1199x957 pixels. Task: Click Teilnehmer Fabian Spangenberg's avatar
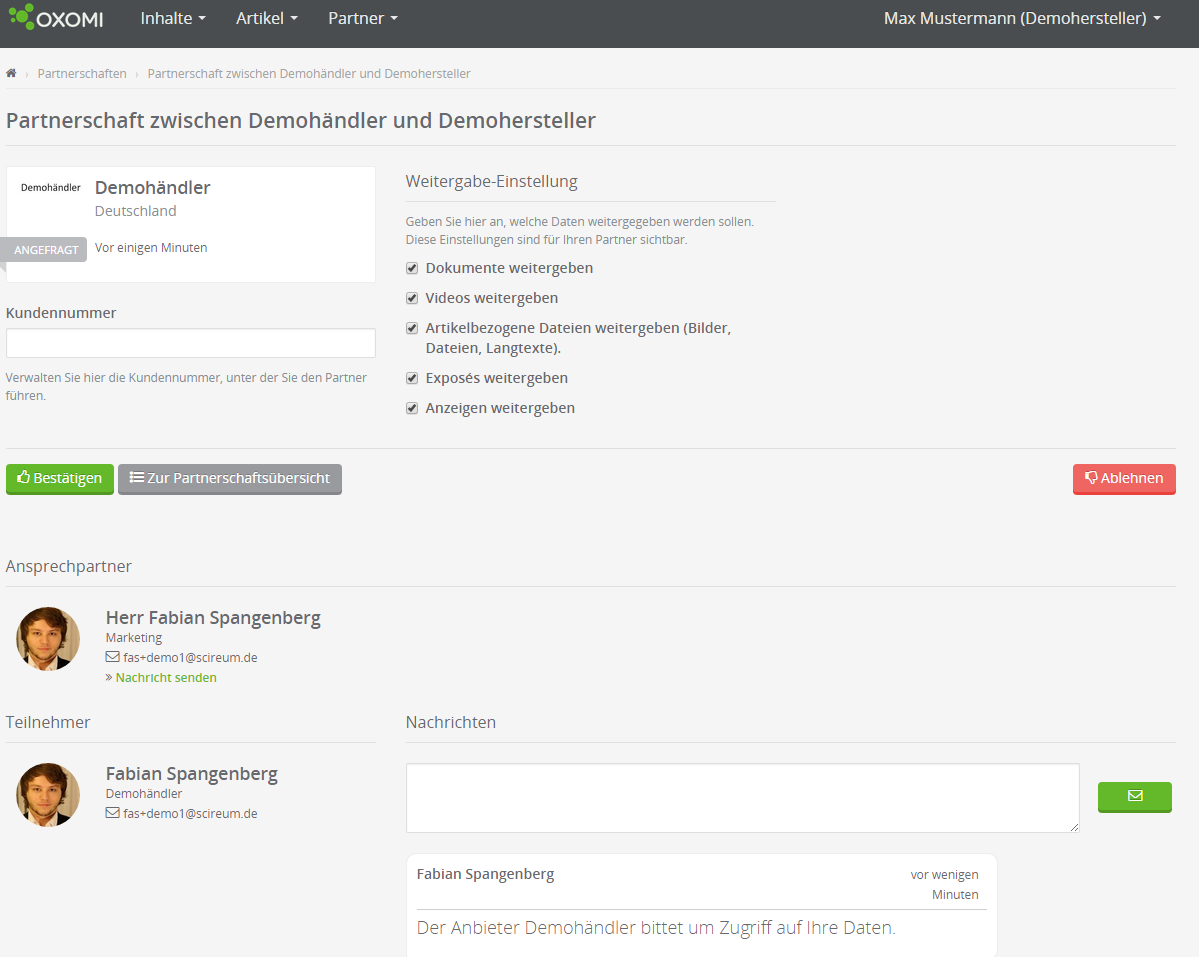[48, 795]
